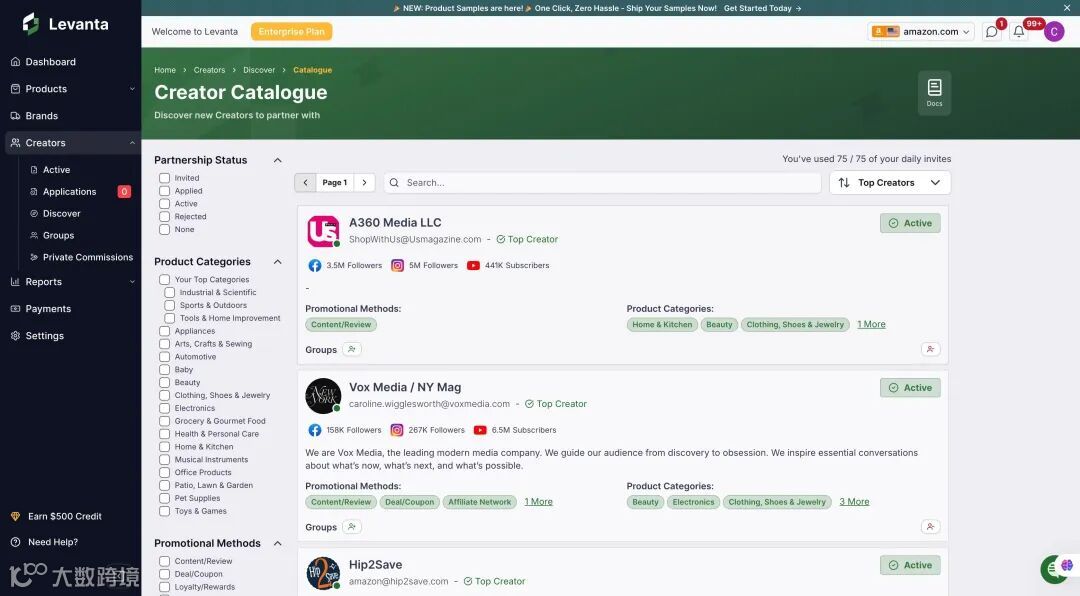Click the Levanta logo icon
Screen dimensions: 1080x596
click(30, 23)
